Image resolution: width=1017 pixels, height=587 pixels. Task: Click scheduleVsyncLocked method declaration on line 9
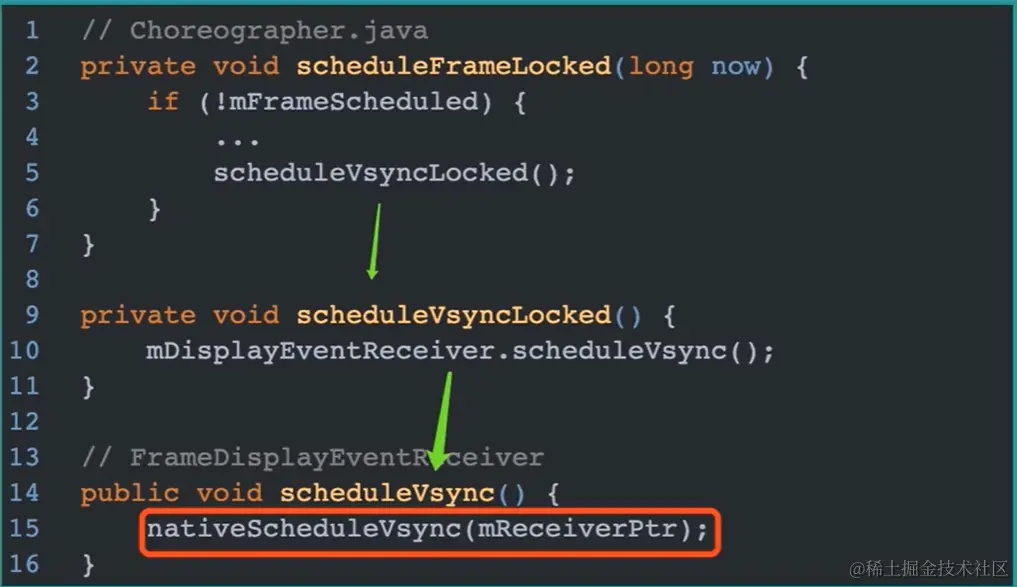[x=453, y=315]
